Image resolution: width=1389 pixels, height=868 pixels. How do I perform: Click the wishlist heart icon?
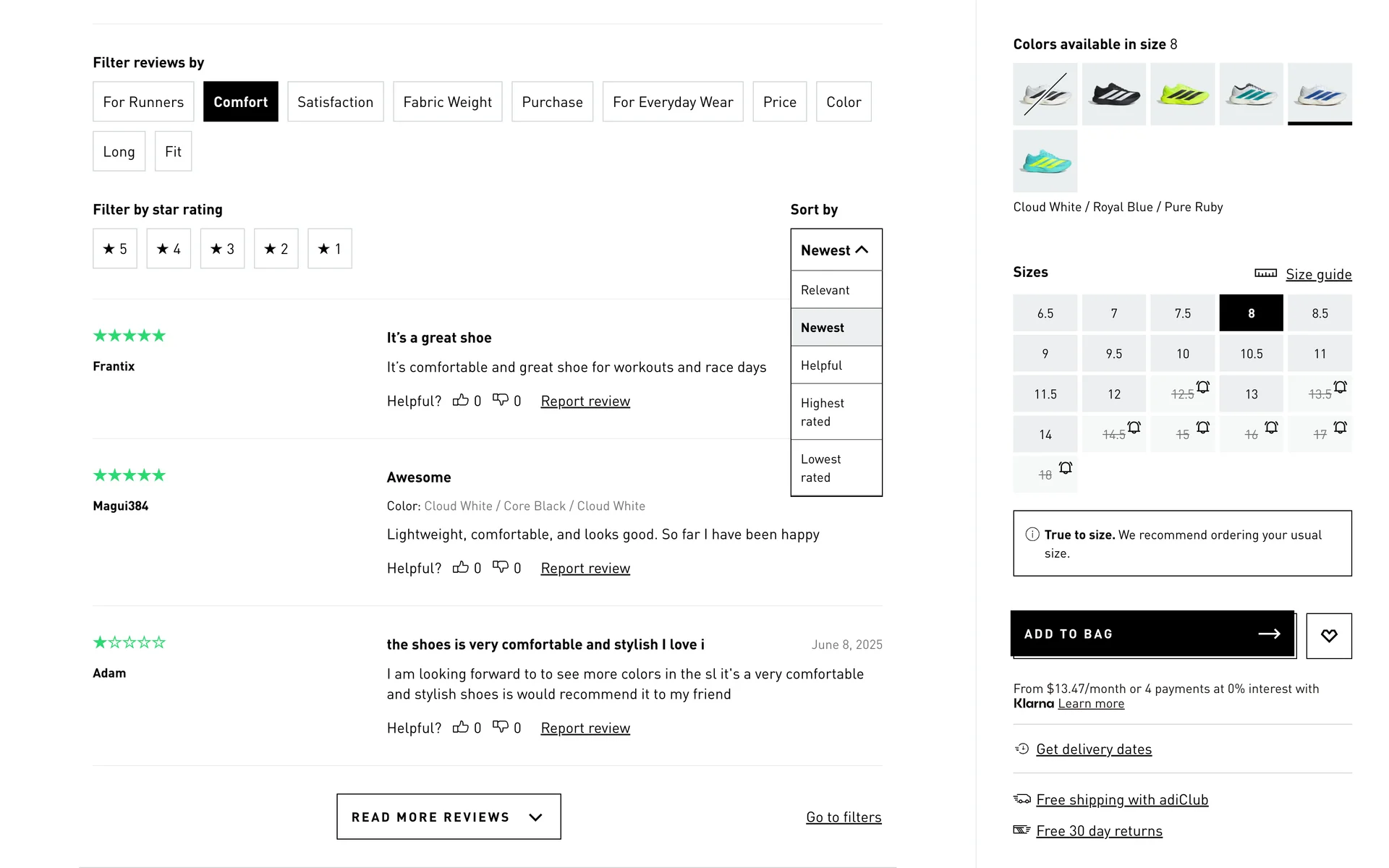tap(1328, 635)
